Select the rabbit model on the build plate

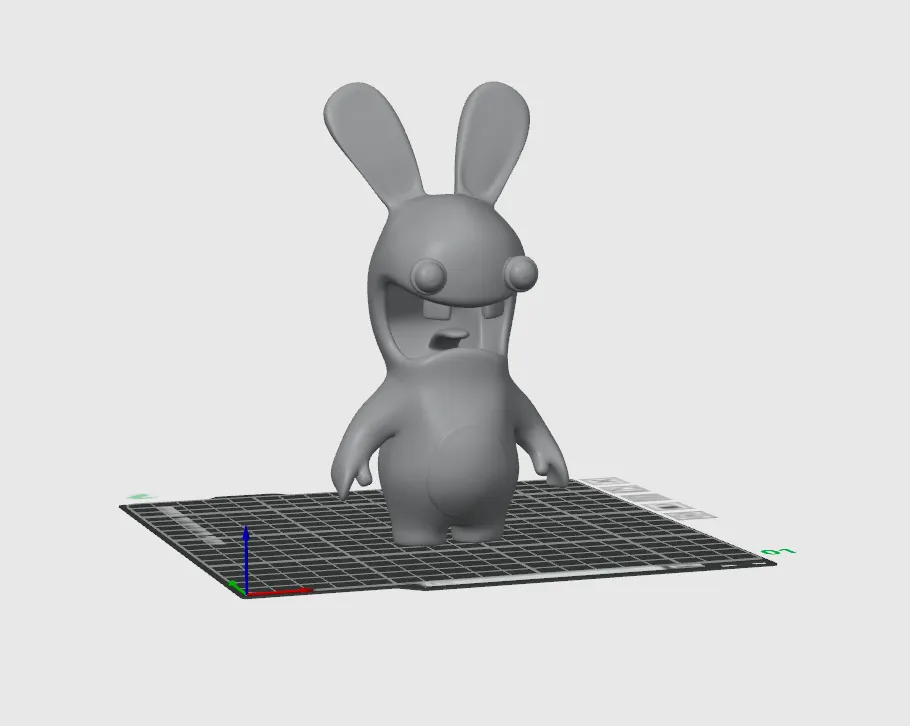pyautogui.click(x=450, y=400)
